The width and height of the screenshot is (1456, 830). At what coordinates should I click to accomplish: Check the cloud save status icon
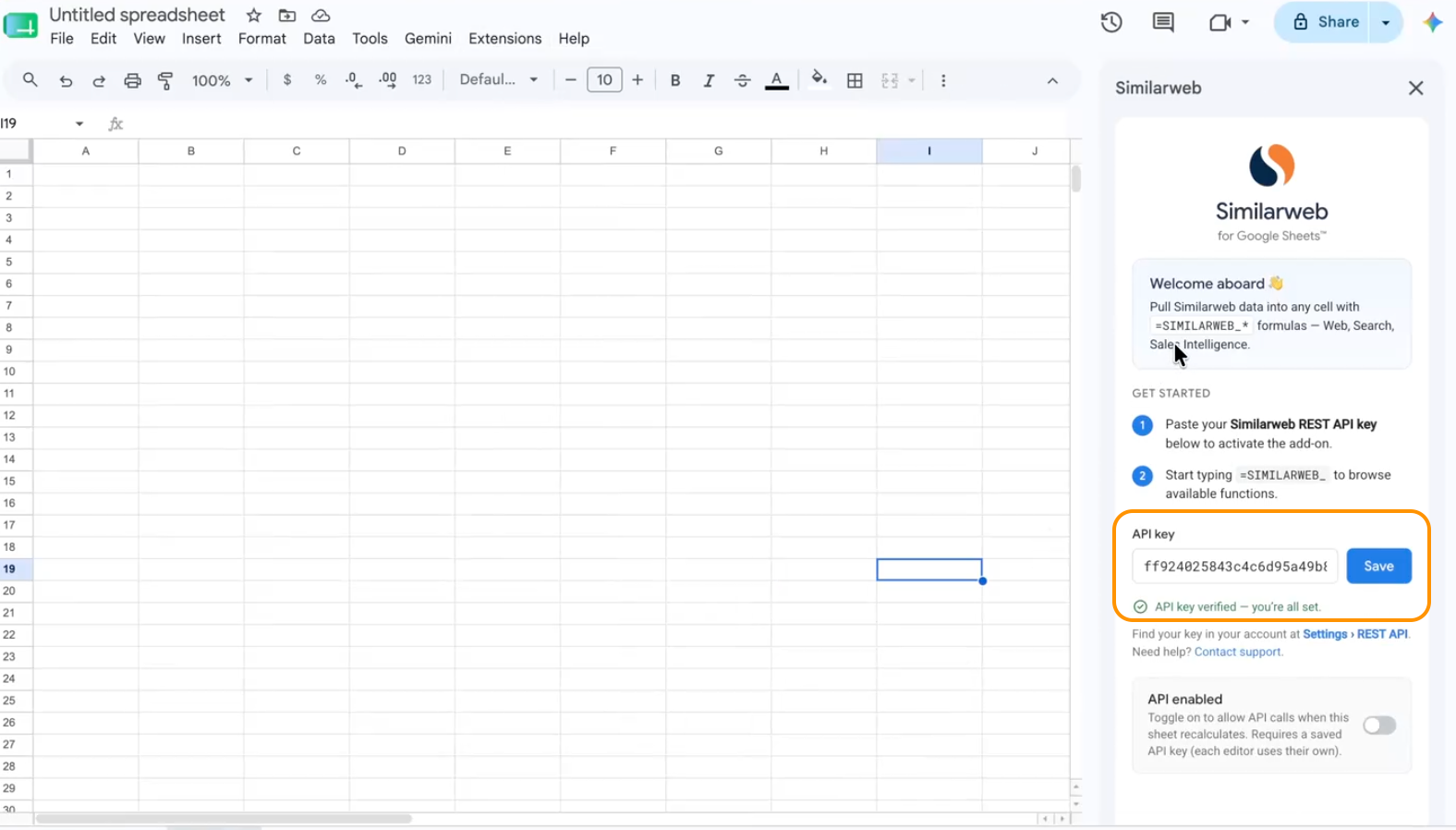pyautogui.click(x=321, y=15)
